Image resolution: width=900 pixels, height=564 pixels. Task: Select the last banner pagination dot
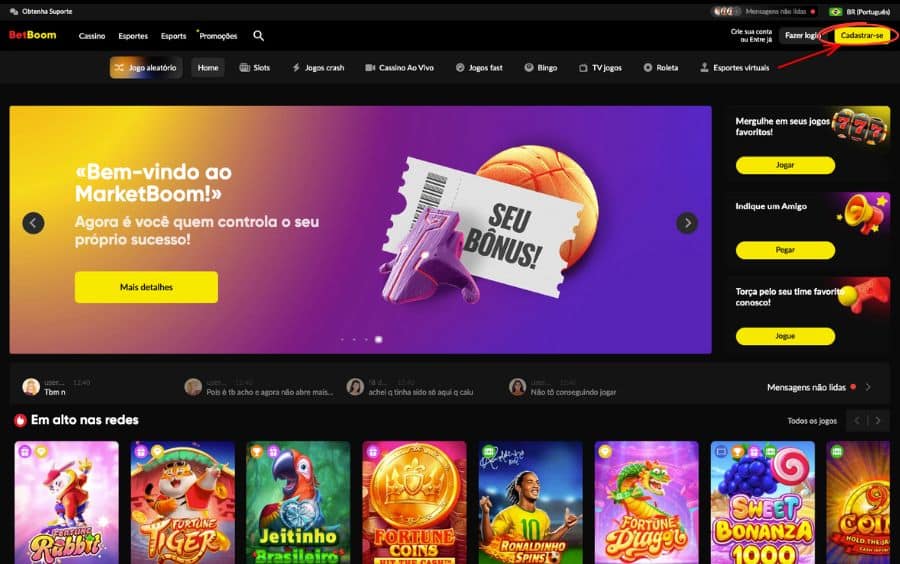(378, 340)
